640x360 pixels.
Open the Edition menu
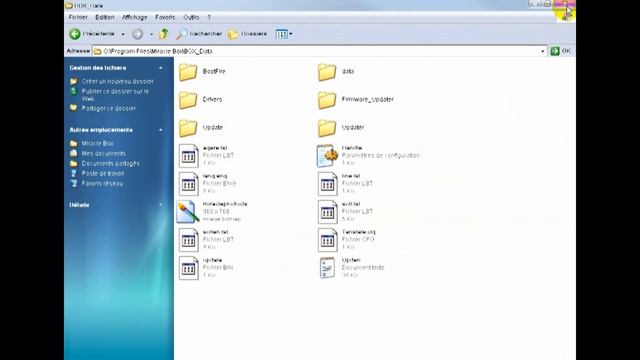tap(105, 18)
